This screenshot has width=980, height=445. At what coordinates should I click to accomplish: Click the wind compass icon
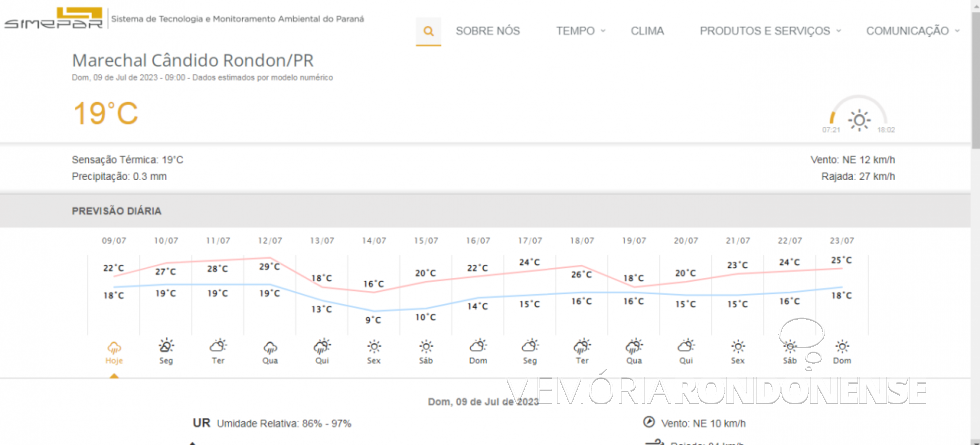[x=648, y=422]
